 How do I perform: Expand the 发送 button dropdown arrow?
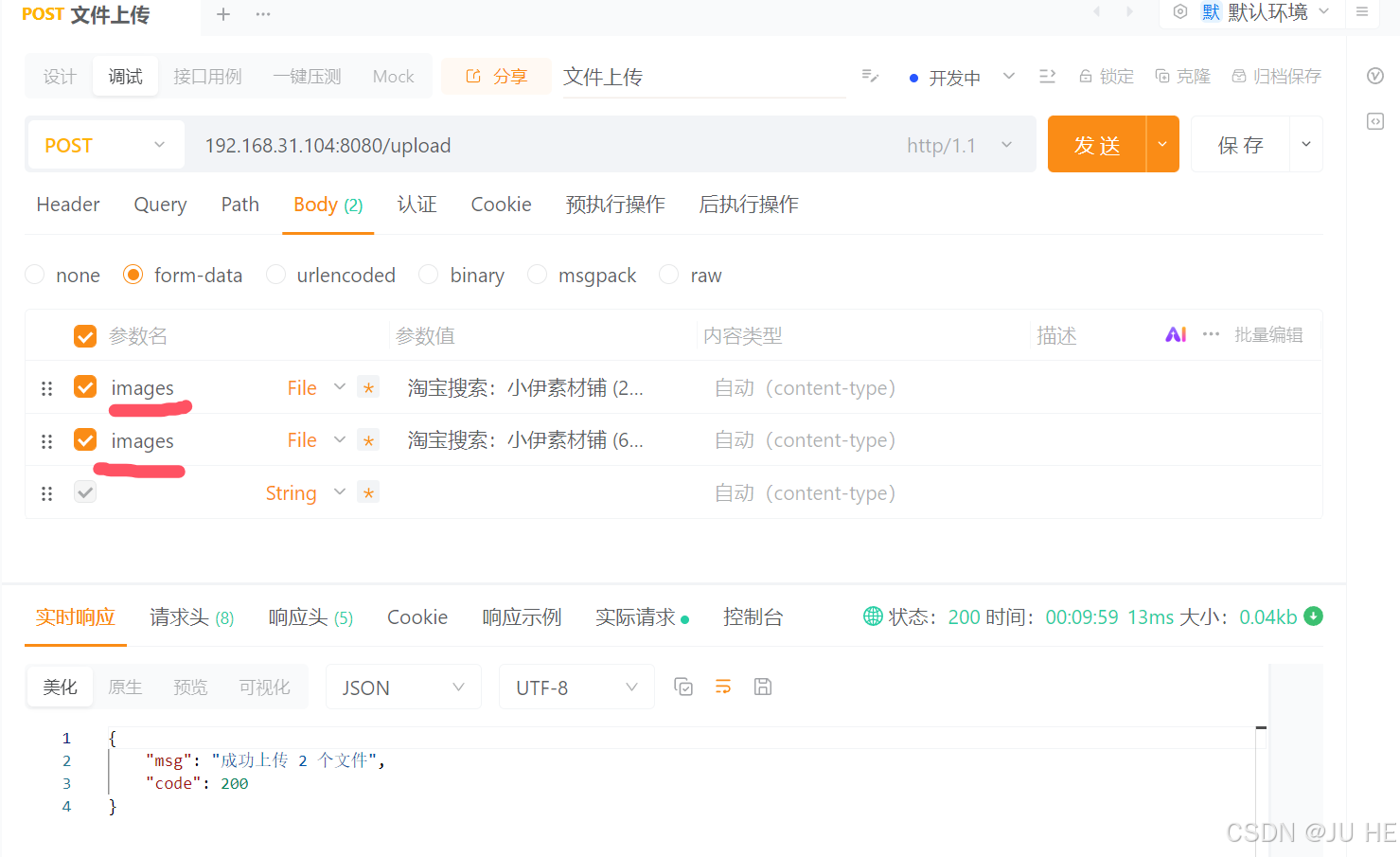[x=1162, y=144]
